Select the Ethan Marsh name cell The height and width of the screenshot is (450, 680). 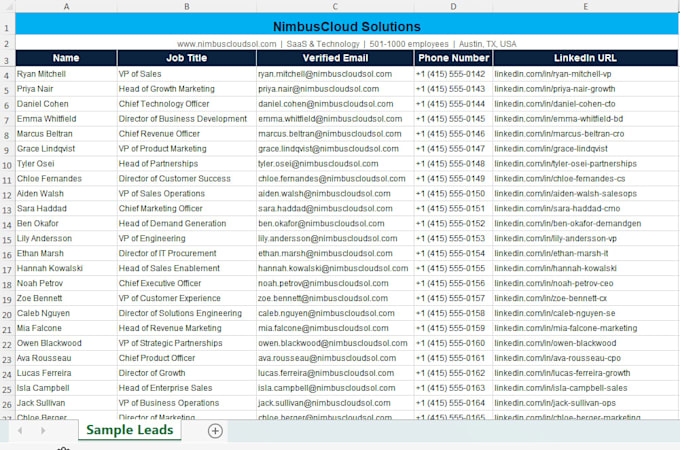[66, 254]
